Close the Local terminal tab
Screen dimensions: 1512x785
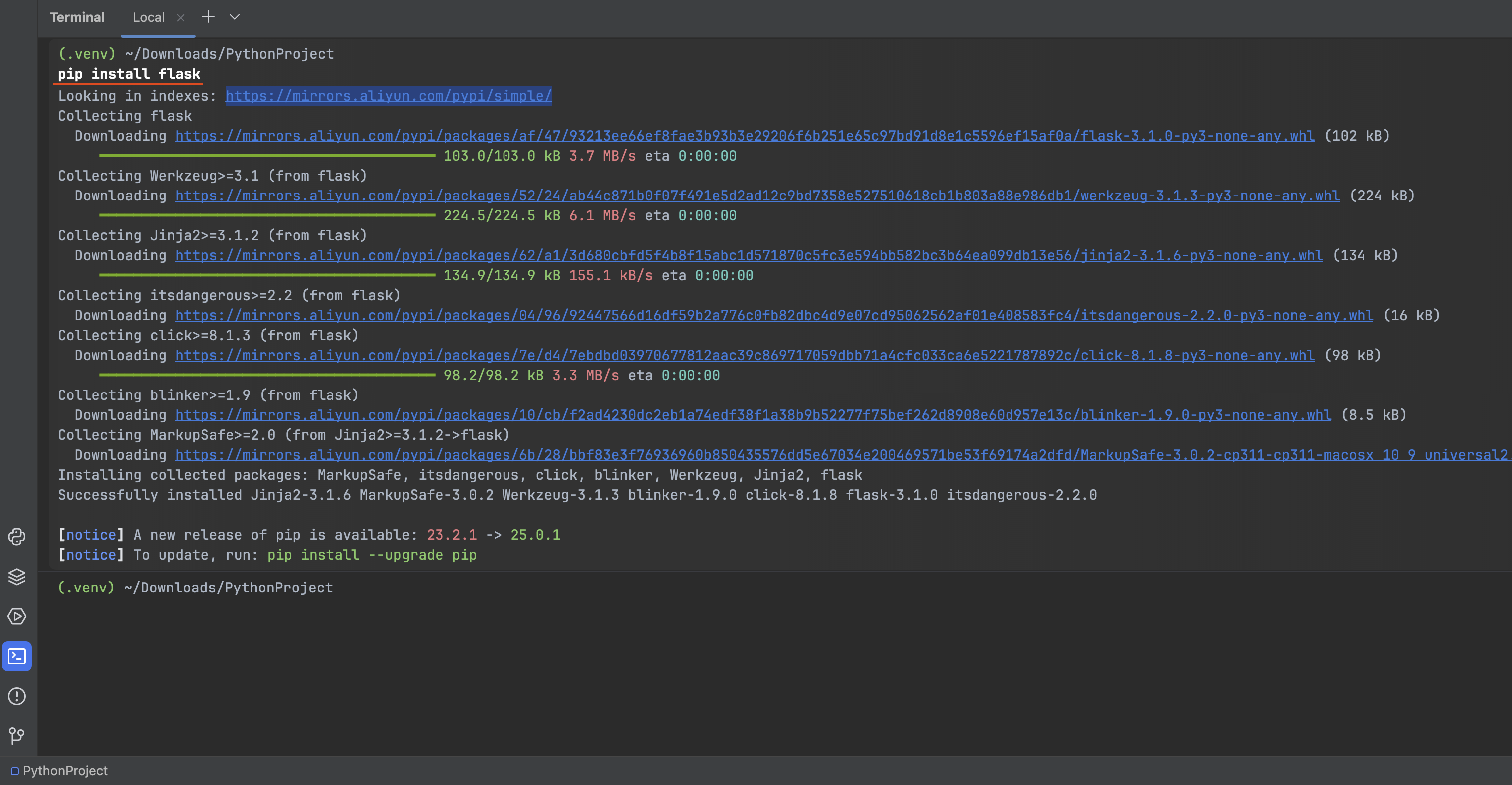click(181, 17)
